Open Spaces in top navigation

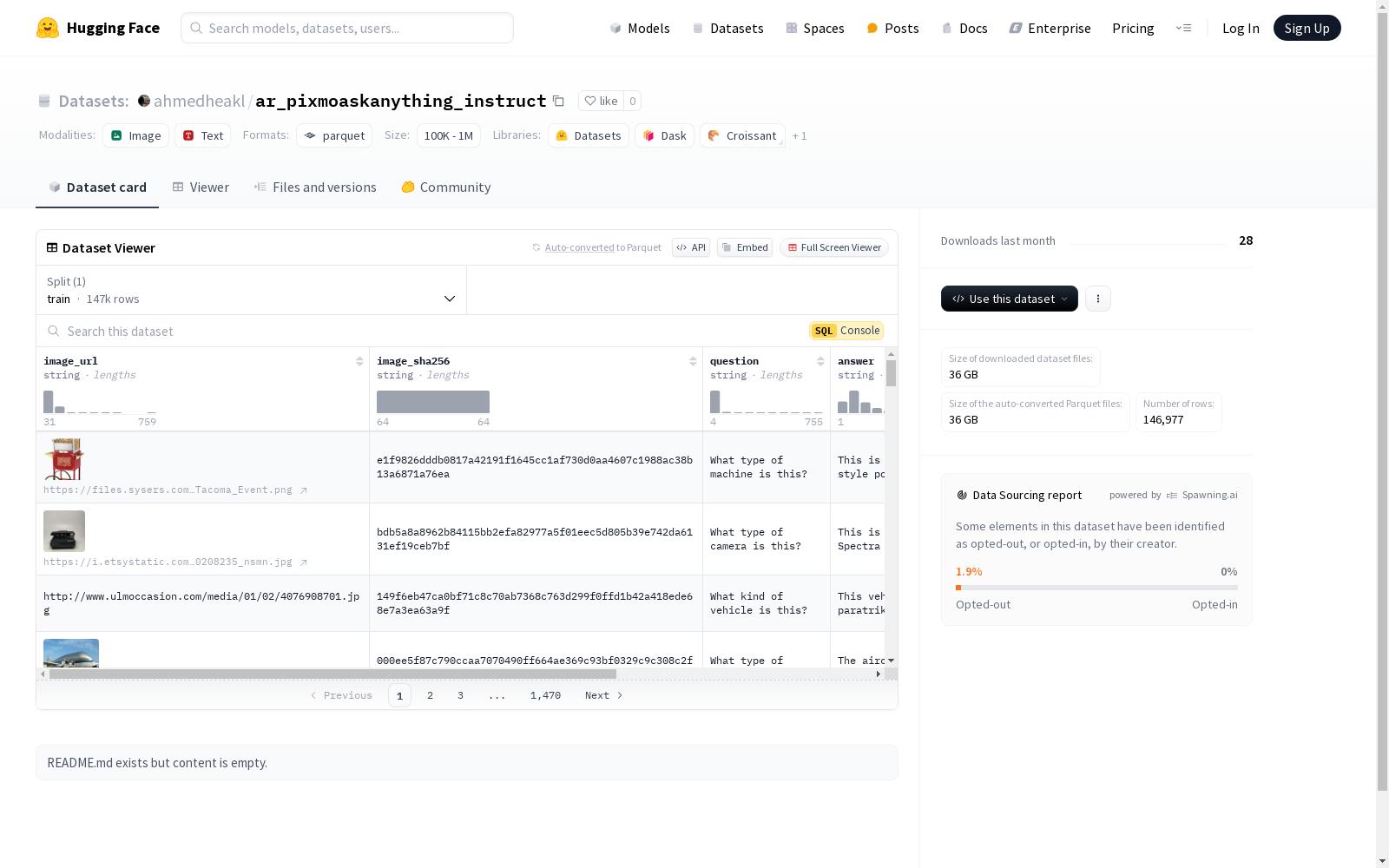(815, 28)
